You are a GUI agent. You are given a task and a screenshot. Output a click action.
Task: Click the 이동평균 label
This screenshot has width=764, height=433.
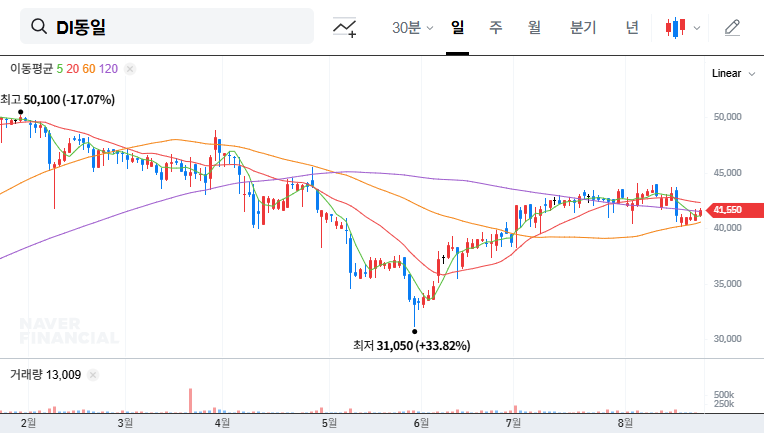click(31, 69)
